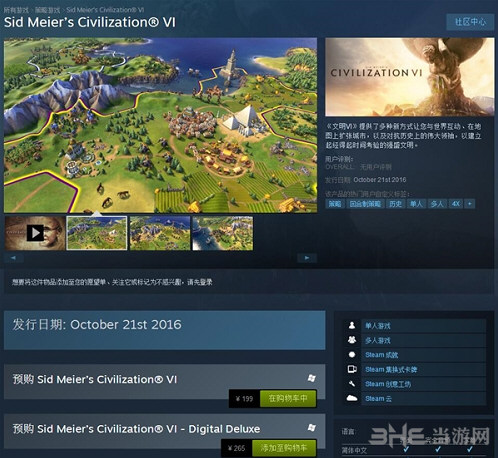Viewport: 498px width, 458px height.
Task: Open the Steam 云 link
Action: pyautogui.click(x=378, y=399)
